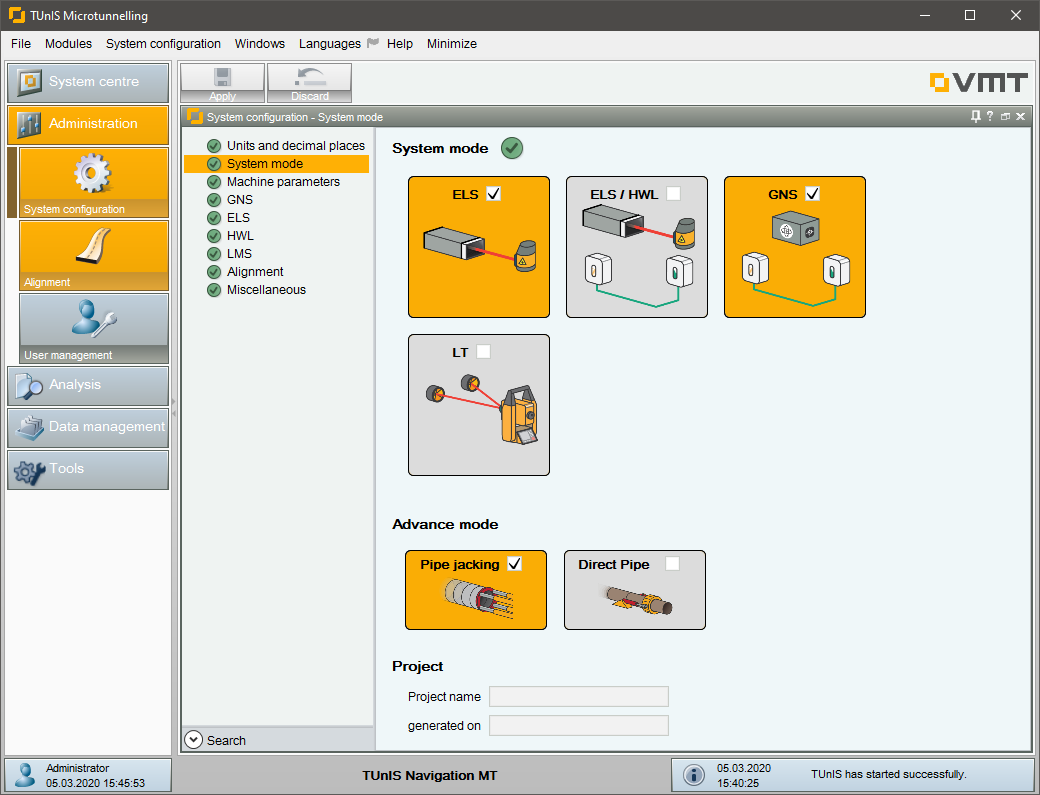Image resolution: width=1040 pixels, height=795 pixels.
Task: Click the TUnIS app icon in title bar
Action: (17, 15)
